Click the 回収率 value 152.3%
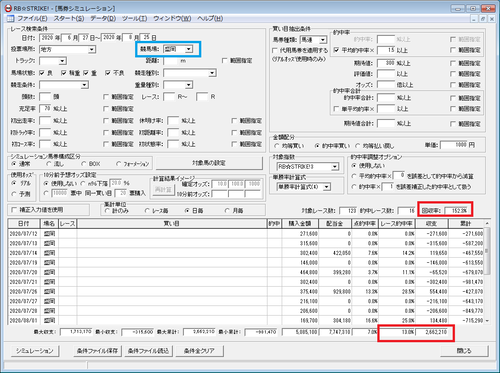 456,211
